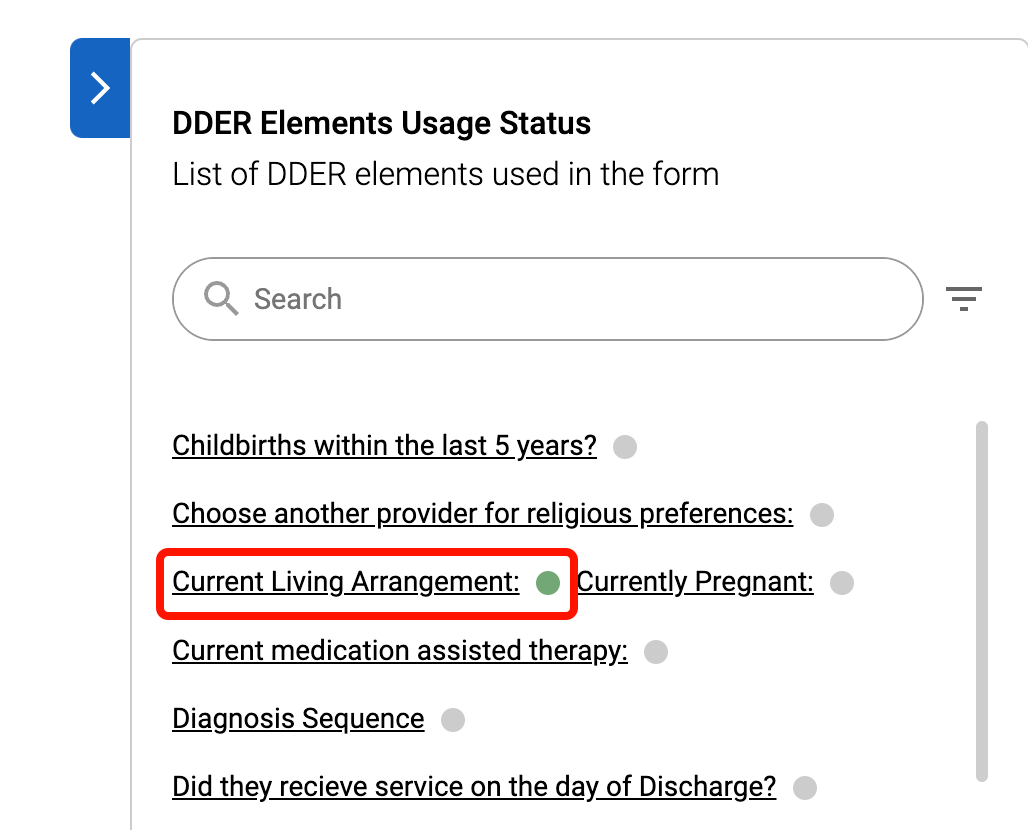Open Diagnosis Sequence link
This screenshot has width=1028, height=830.
coord(298,719)
